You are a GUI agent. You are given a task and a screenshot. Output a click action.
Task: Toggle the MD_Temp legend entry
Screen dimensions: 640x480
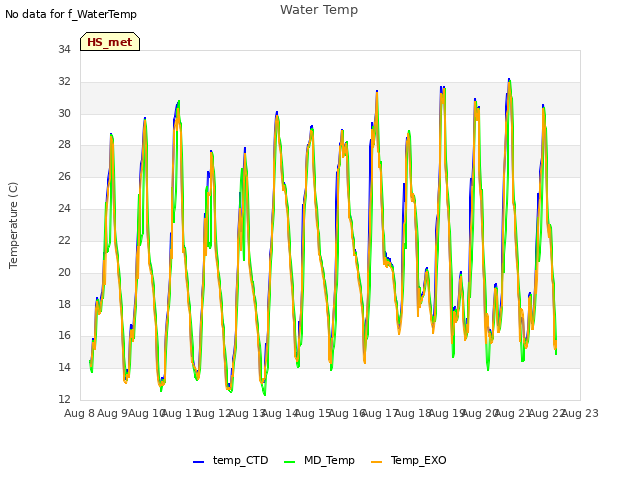319,460
